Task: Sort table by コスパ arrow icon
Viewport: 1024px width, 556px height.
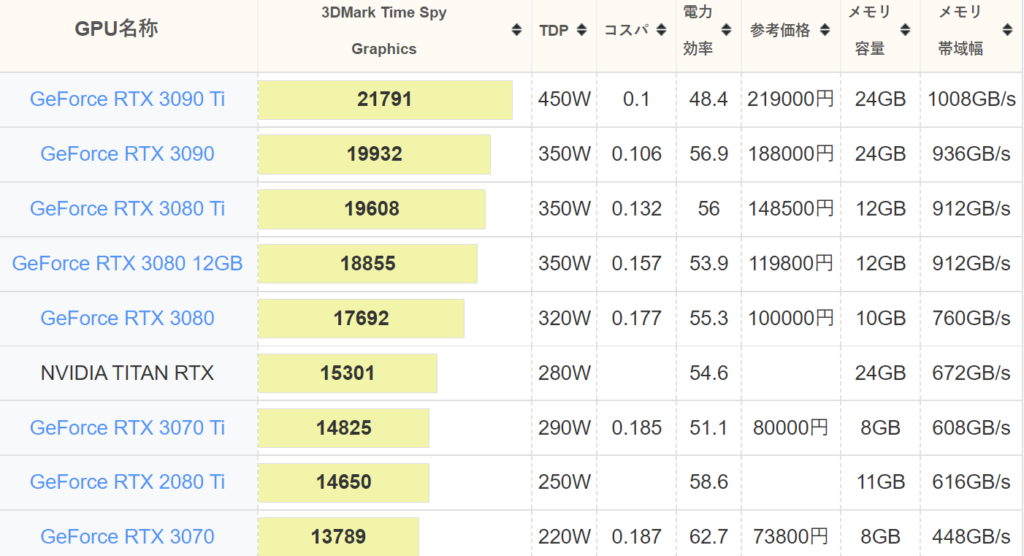Action: tap(661, 30)
